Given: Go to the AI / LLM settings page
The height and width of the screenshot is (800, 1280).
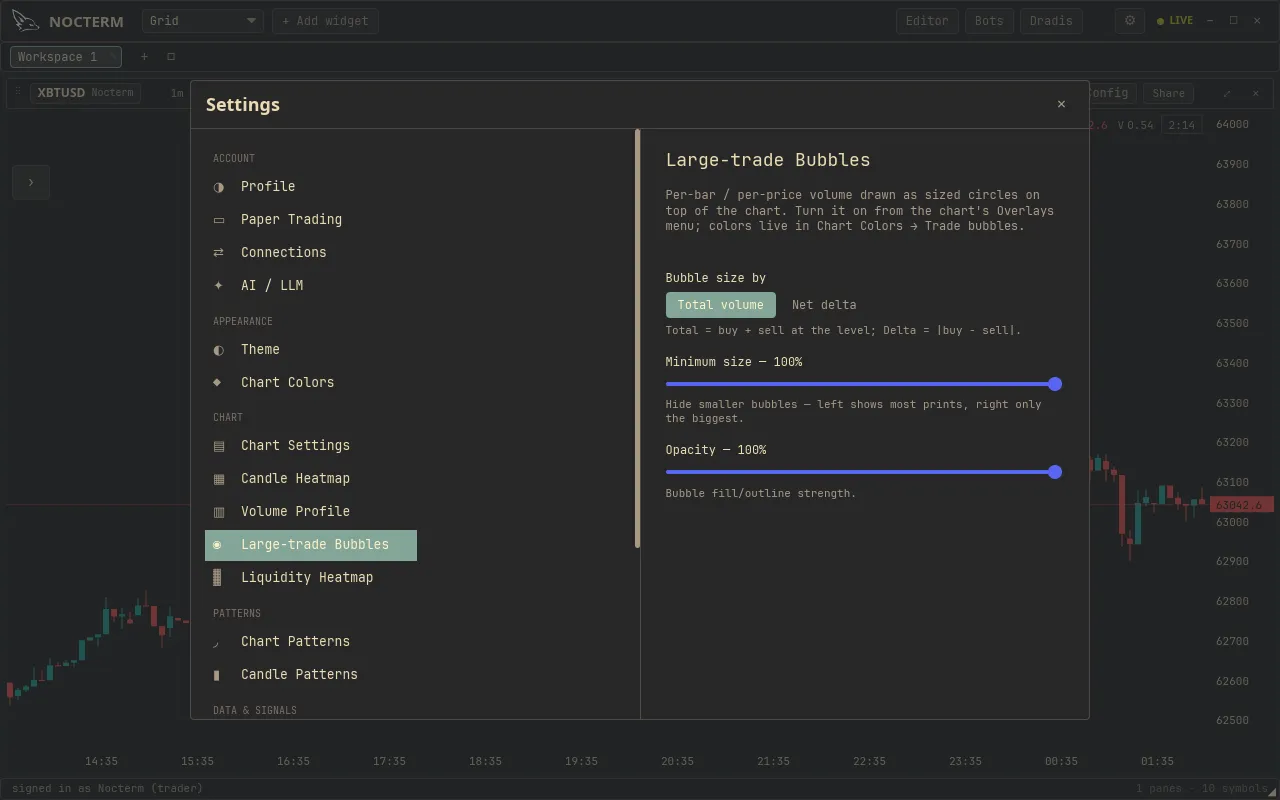Looking at the screenshot, I should 311,286.
